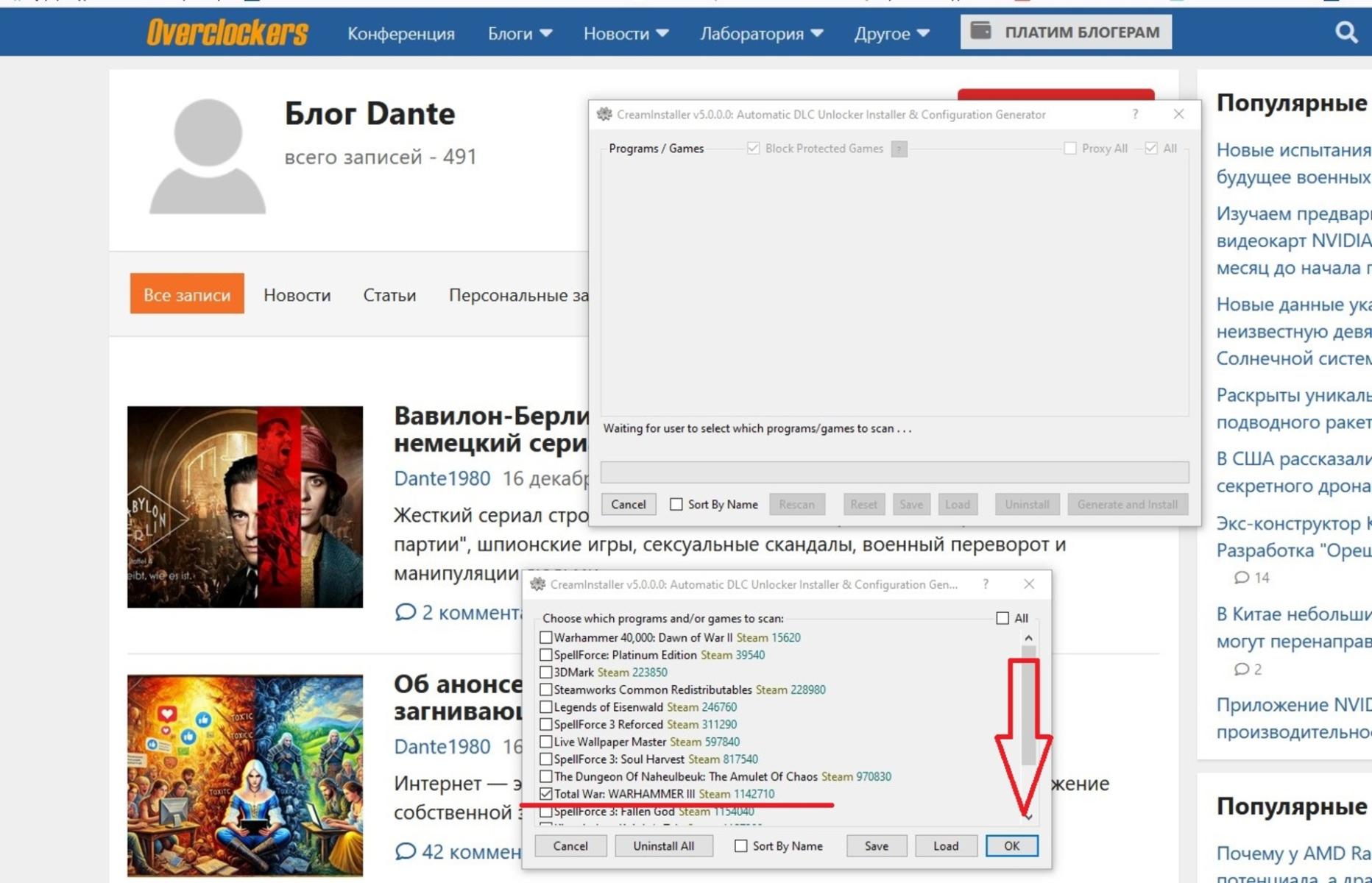
Task: Expand the Лаборатория dropdown menu
Action: [762, 33]
